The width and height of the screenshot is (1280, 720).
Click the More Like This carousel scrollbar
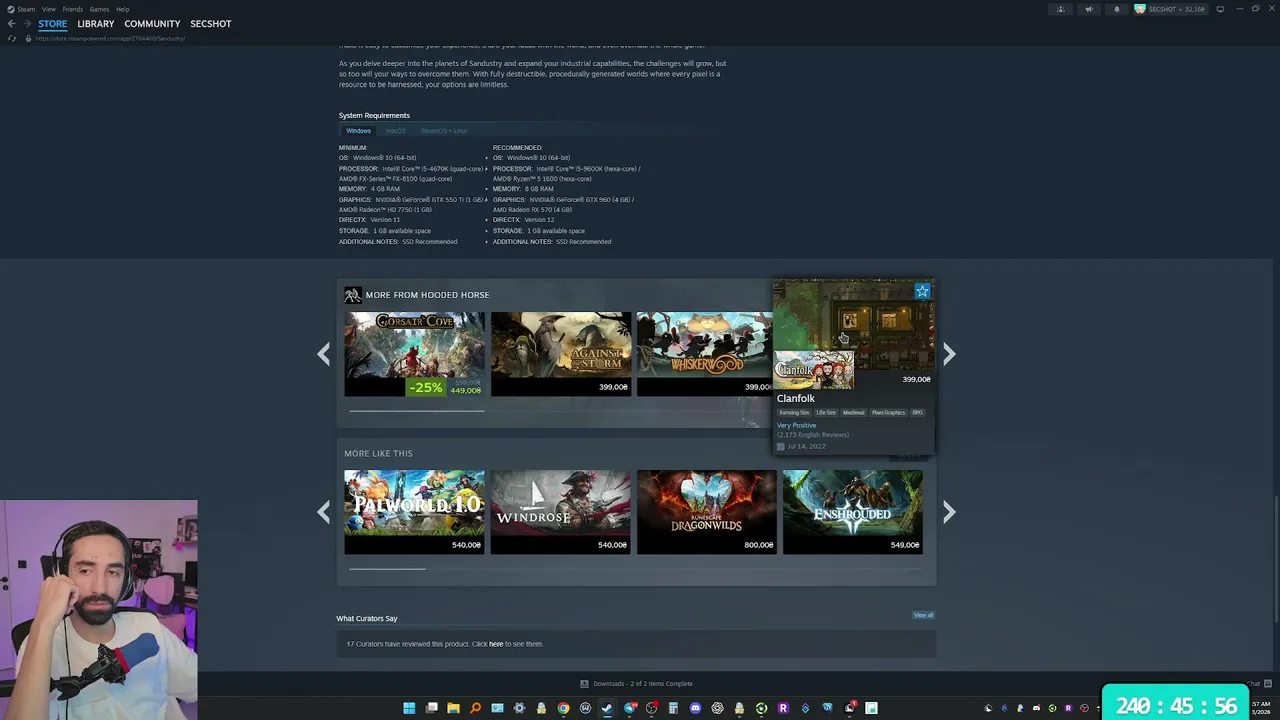pyautogui.click(x=387, y=569)
